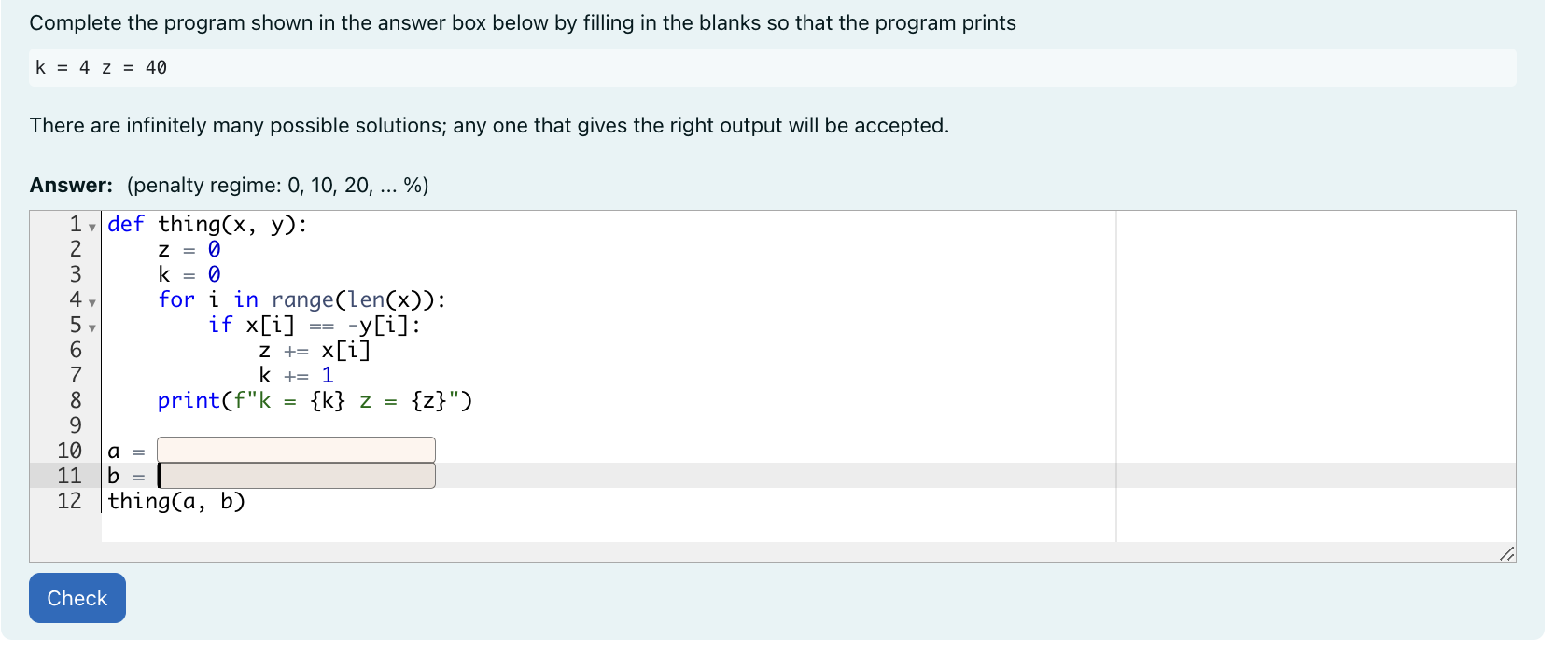This screenshot has height=653, width=1568.
Task: Click the thing(a, b) call on line 12
Action: pyautogui.click(x=177, y=501)
